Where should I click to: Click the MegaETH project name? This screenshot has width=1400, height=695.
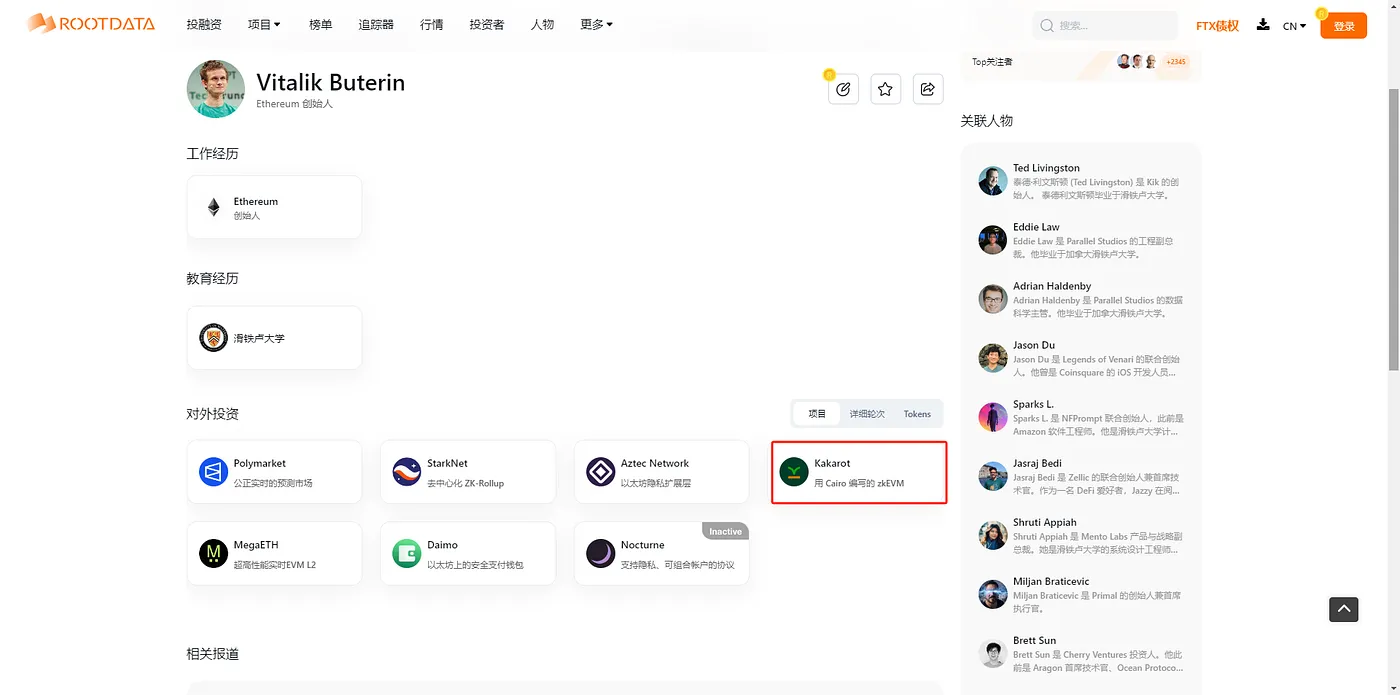256,545
